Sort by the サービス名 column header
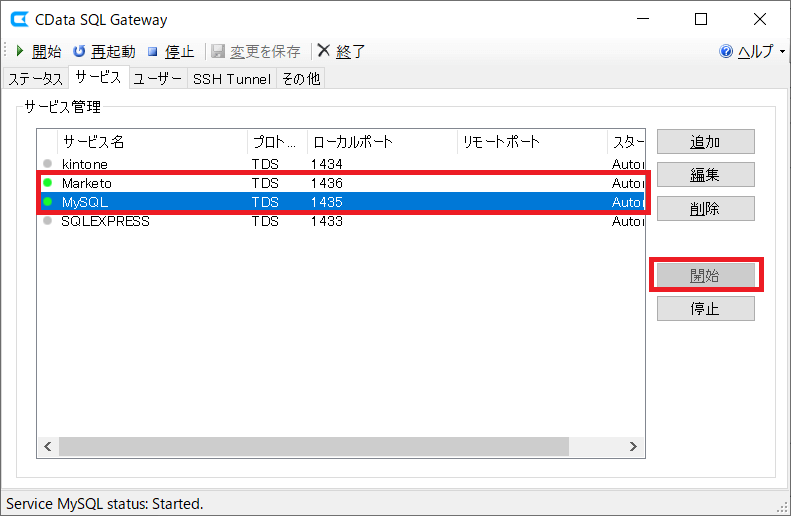Viewport: 791px width, 516px height. point(152,142)
